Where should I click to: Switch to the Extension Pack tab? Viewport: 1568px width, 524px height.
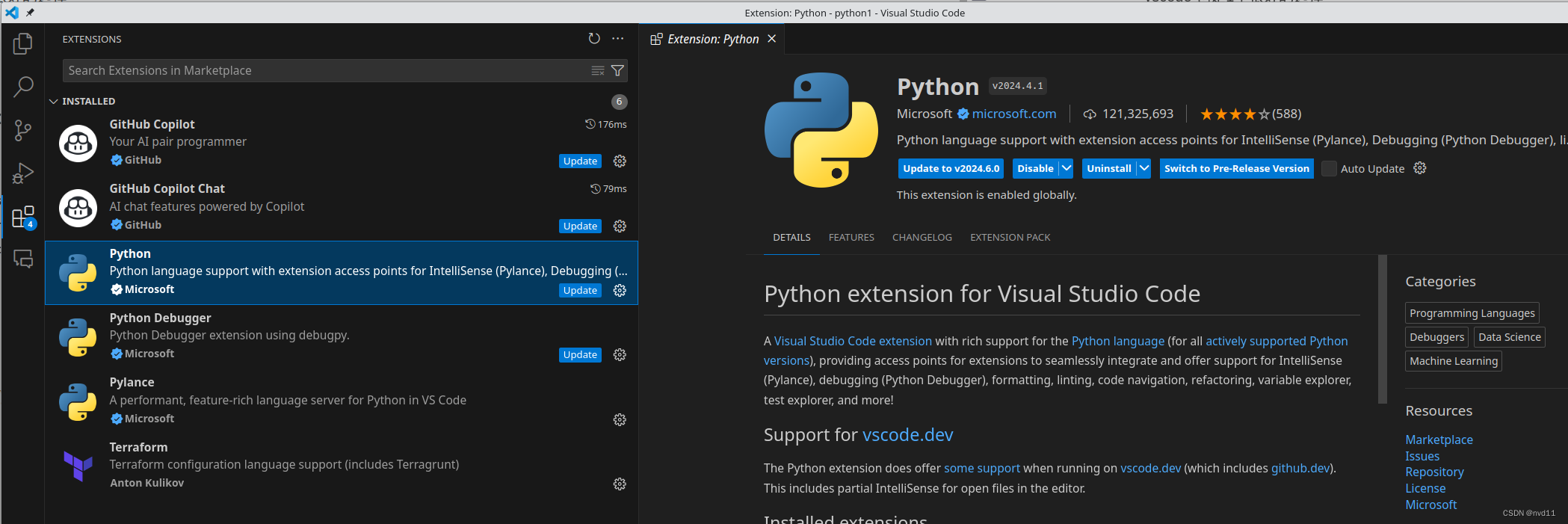click(1010, 238)
